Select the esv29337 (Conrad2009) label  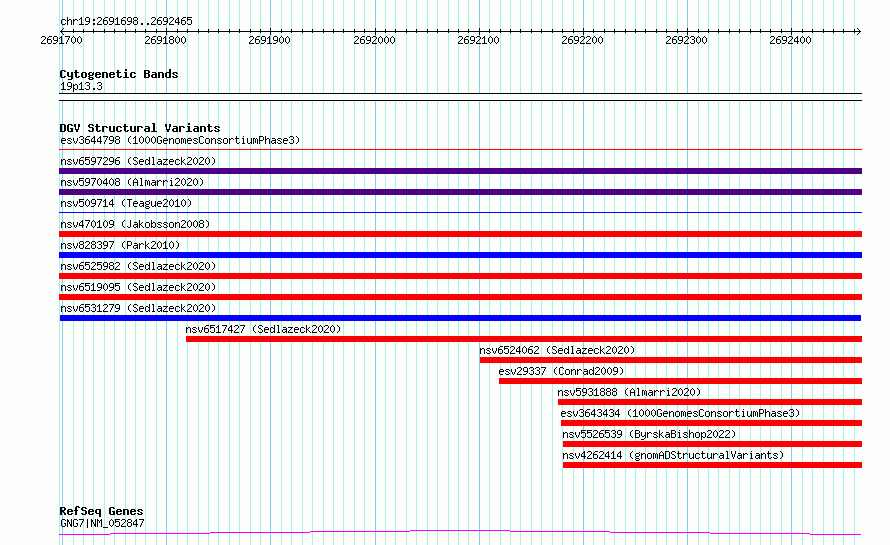(x=561, y=371)
